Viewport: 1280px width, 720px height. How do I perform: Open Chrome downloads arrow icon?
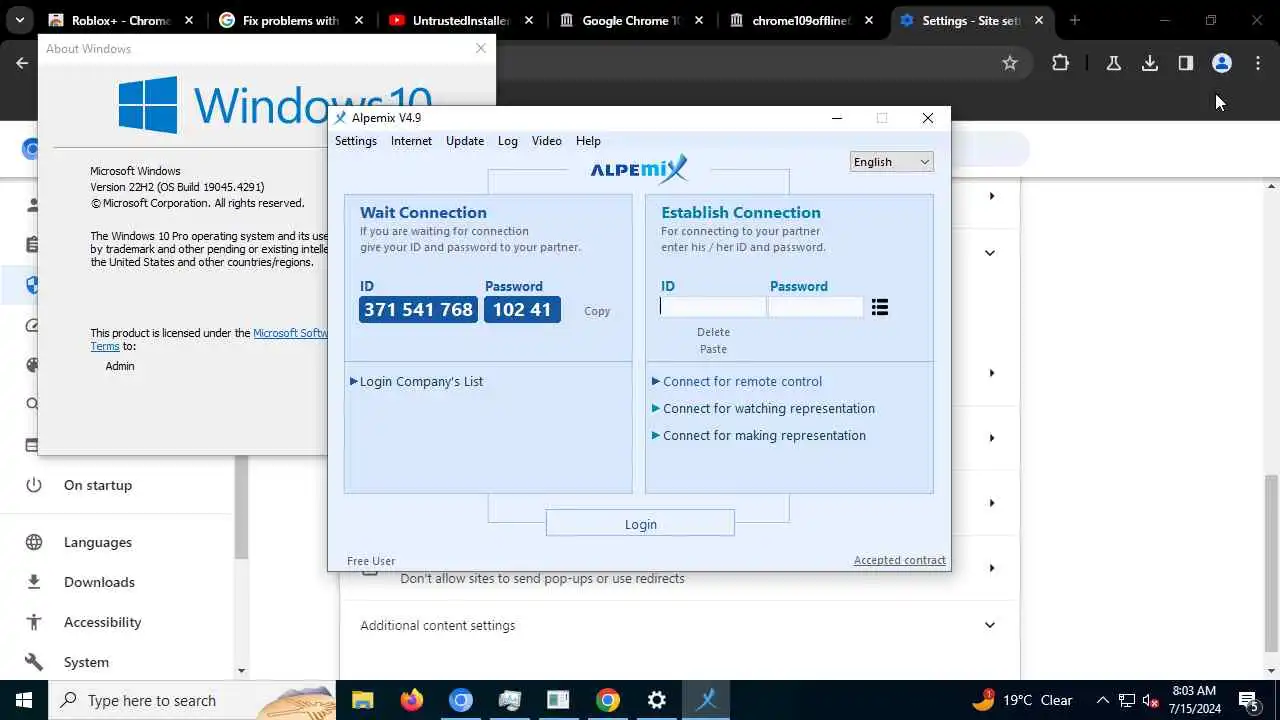coord(1150,63)
